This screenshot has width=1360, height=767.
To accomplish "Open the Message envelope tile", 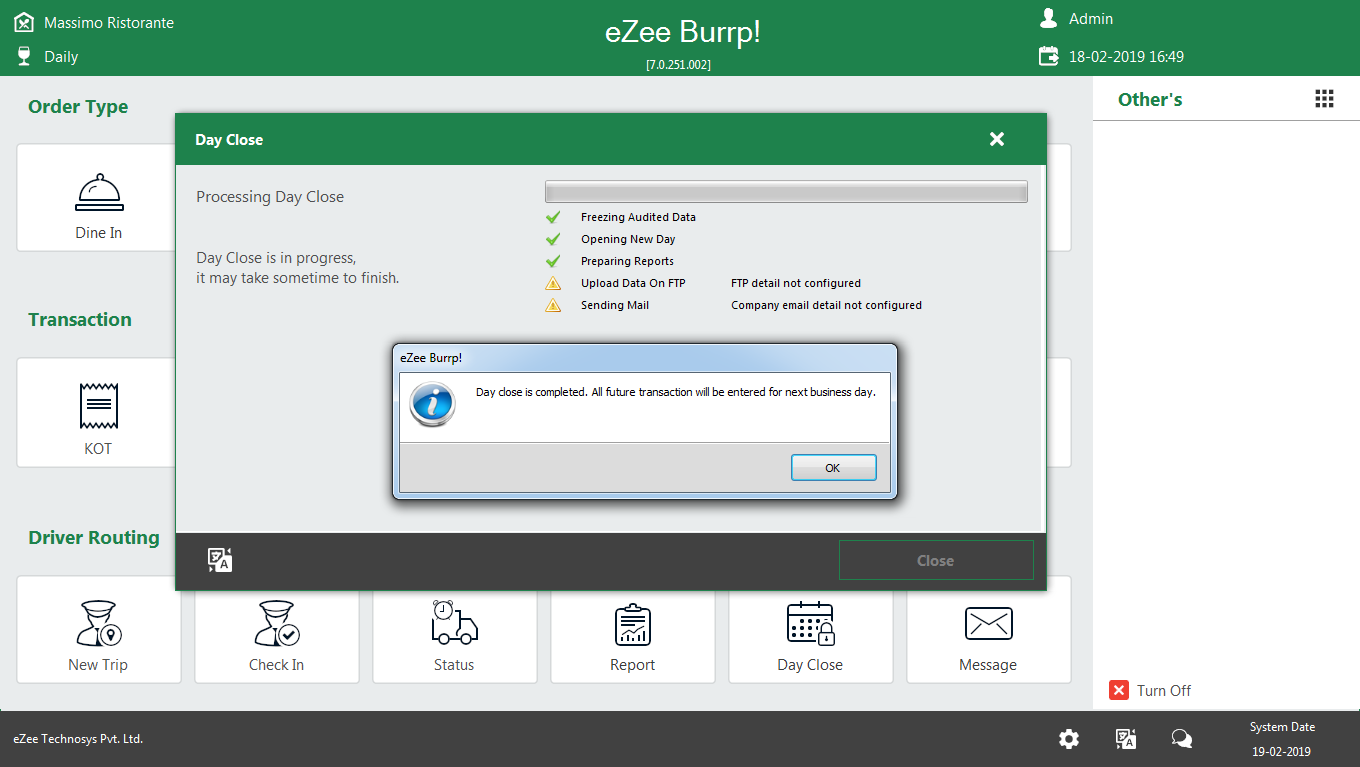I will coord(988,629).
